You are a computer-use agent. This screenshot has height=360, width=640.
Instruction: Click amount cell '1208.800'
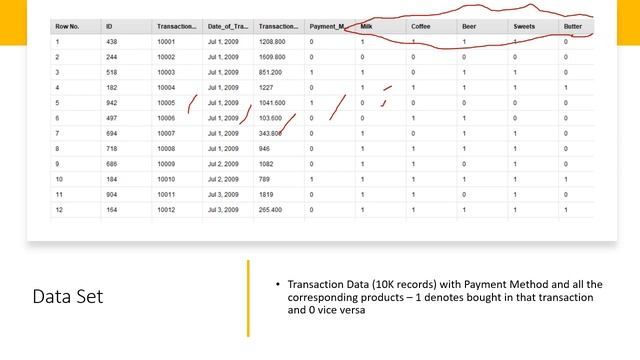(x=272, y=42)
